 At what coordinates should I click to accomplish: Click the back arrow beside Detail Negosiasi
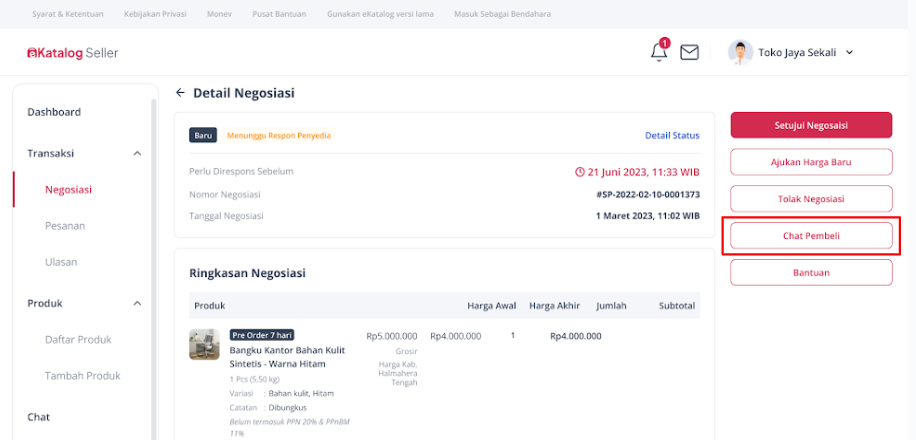pyautogui.click(x=181, y=92)
